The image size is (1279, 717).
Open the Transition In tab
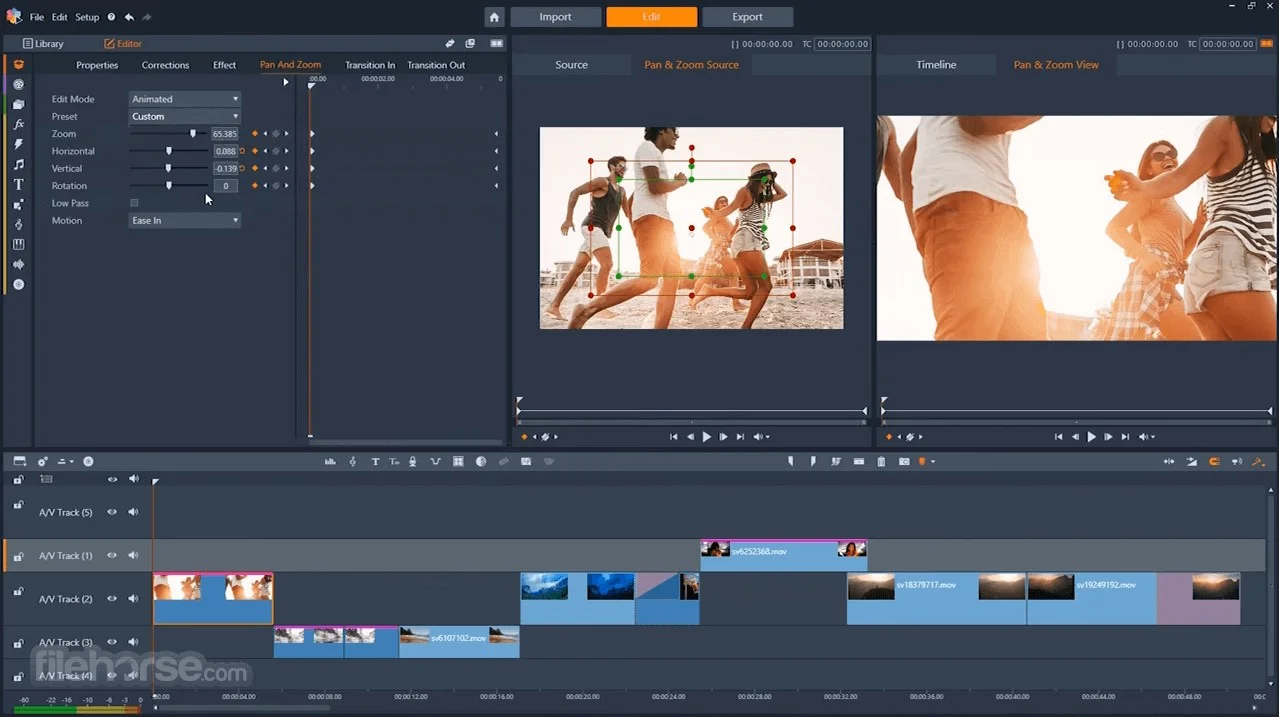370,65
